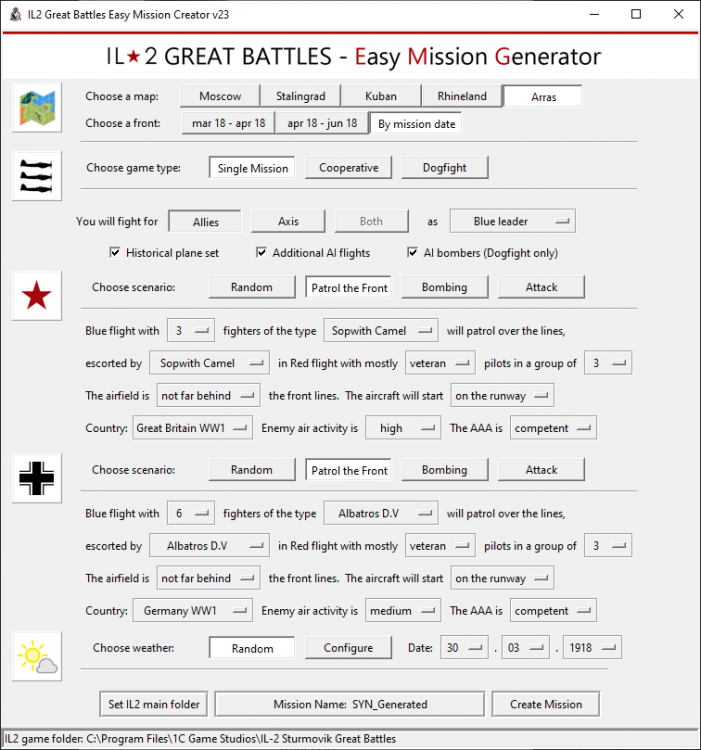Click the sun and cloud weather icon
Image resolution: width=701 pixels, height=750 pixels.
37,656
